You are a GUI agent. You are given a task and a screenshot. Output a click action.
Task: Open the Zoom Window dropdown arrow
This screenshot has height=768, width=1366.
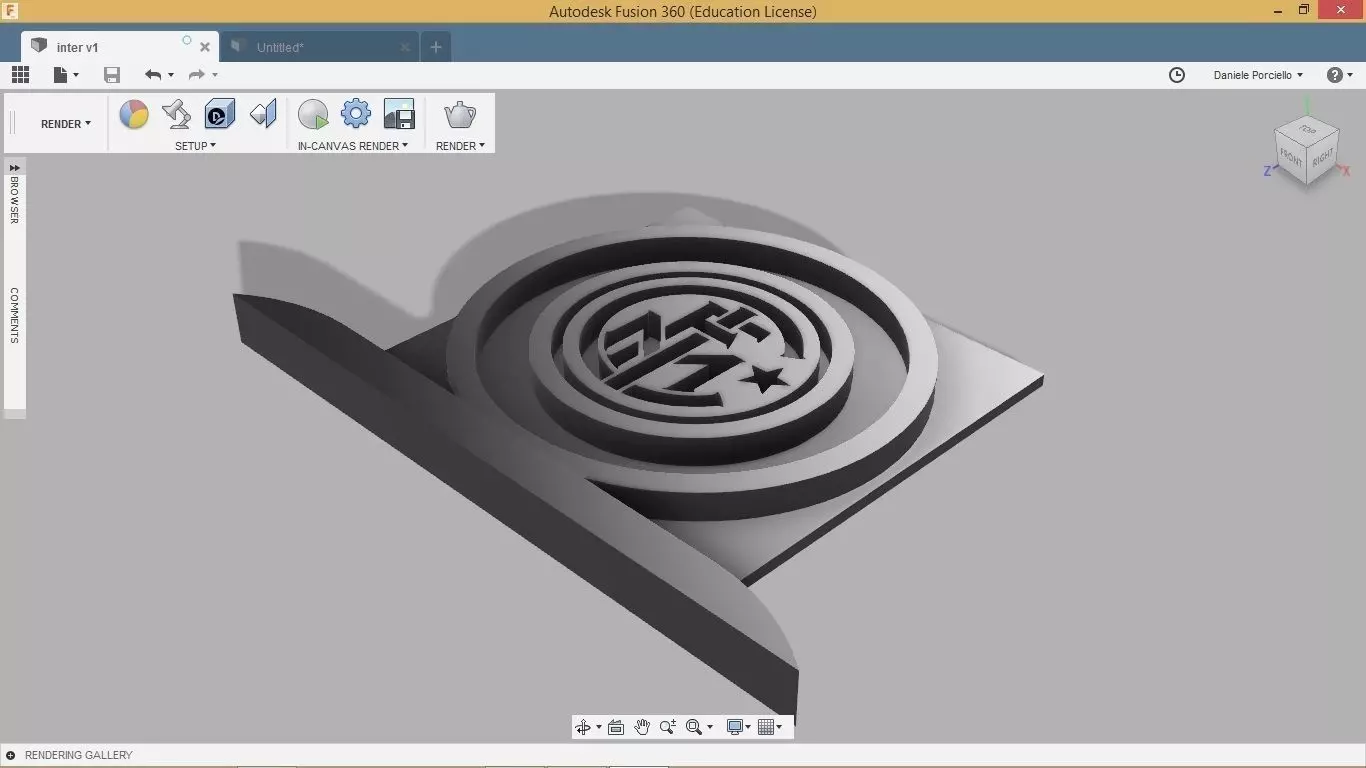(710, 728)
